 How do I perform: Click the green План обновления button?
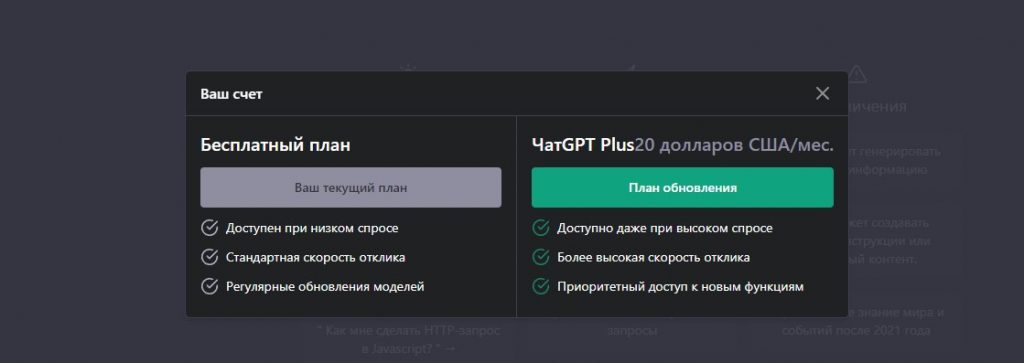[x=682, y=187]
